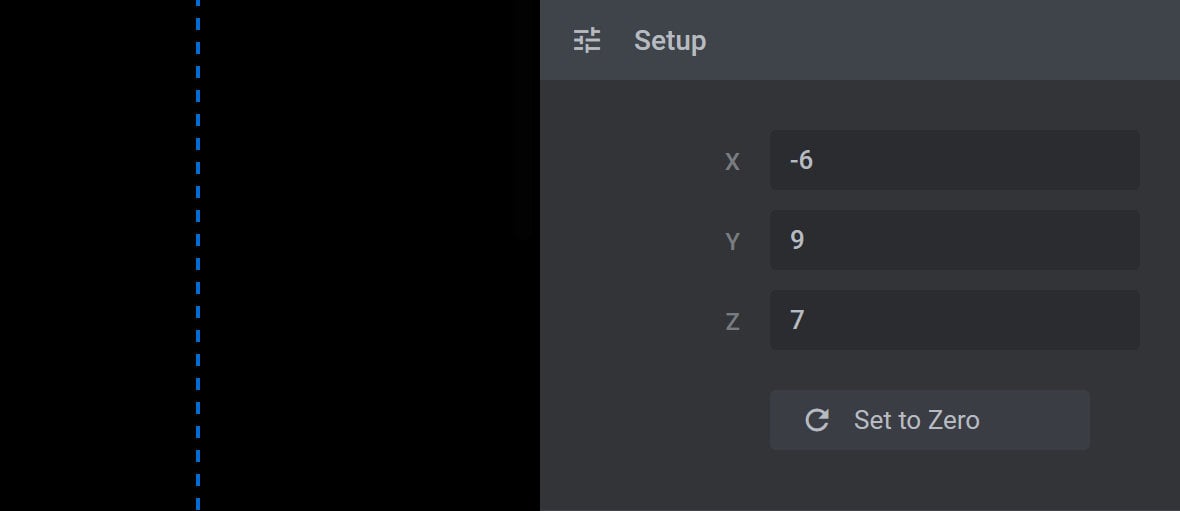
Task: Click the Z axis label
Action: pyautogui.click(x=732, y=322)
